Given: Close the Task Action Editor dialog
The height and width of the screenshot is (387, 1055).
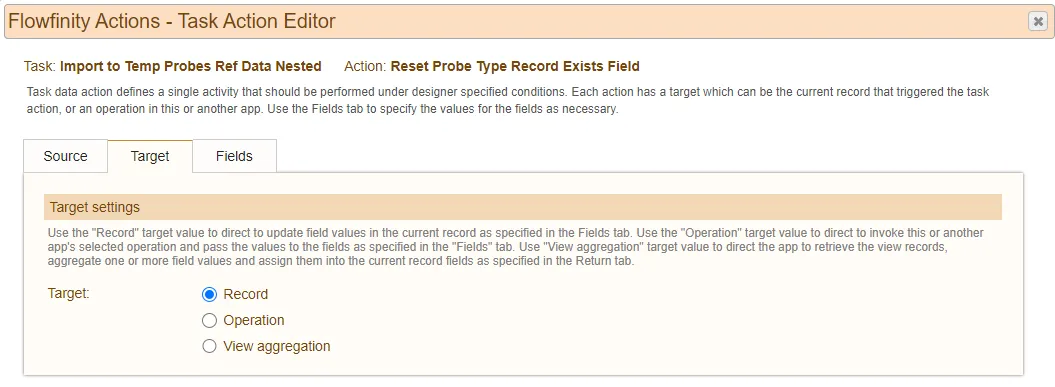Looking at the screenshot, I should (x=1038, y=22).
